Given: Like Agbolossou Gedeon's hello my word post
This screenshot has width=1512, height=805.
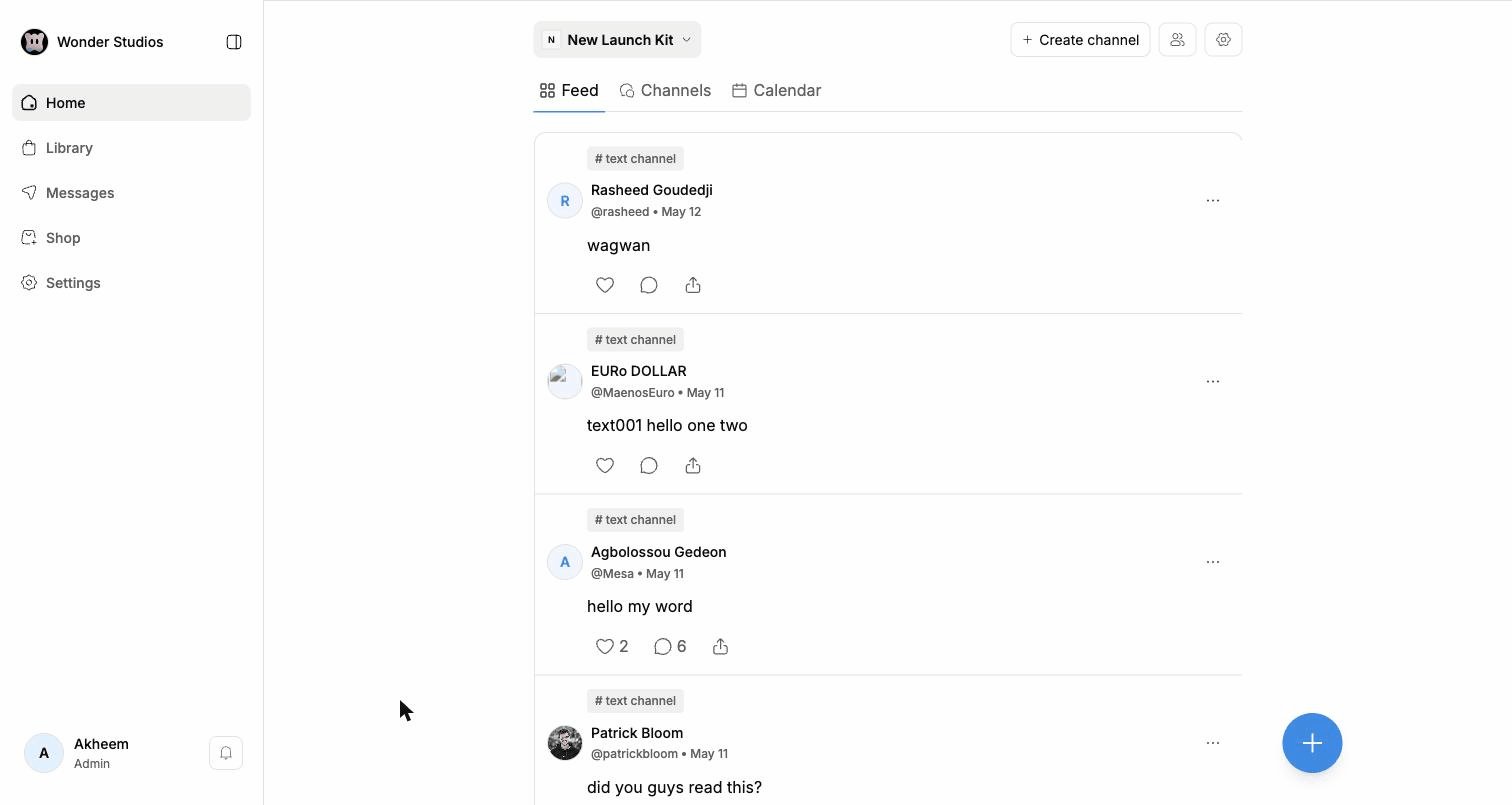Looking at the screenshot, I should (605, 647).
